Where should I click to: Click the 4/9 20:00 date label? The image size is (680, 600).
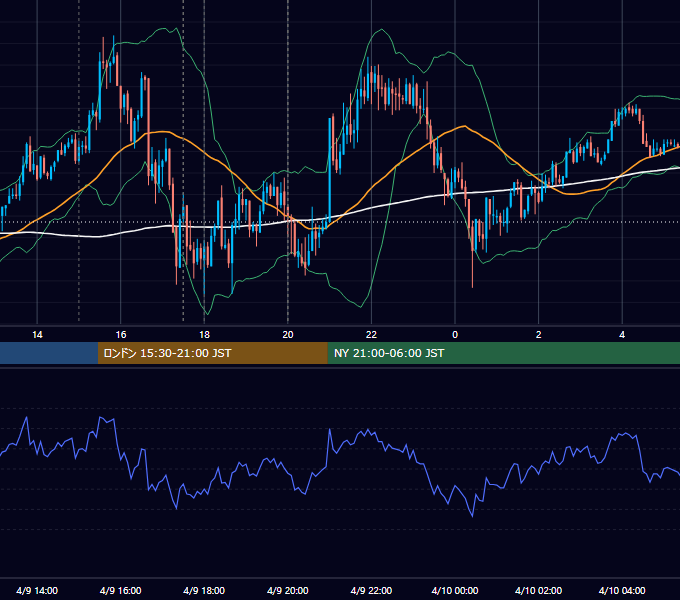(x=288, y=590)
